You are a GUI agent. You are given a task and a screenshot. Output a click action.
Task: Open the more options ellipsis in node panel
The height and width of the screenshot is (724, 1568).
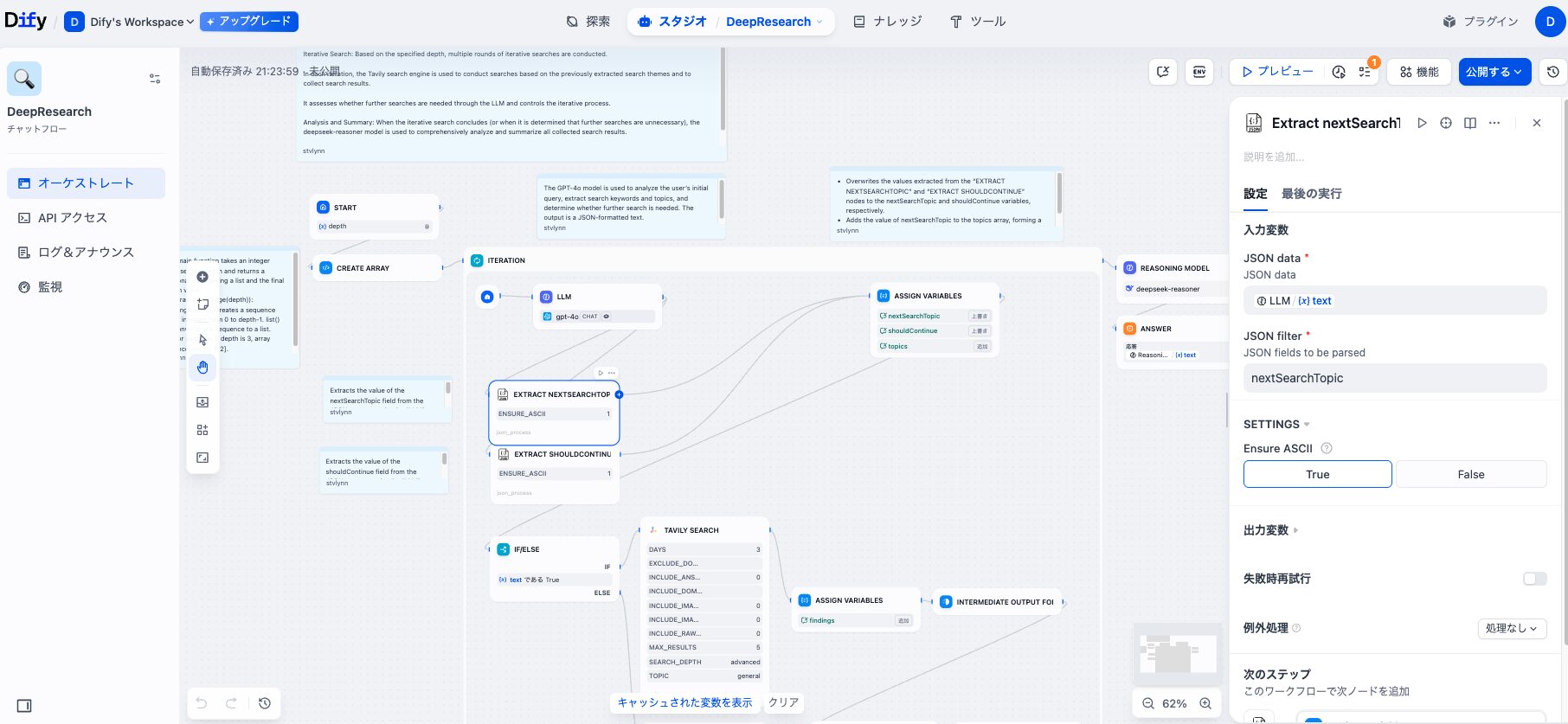[1494, 123]
